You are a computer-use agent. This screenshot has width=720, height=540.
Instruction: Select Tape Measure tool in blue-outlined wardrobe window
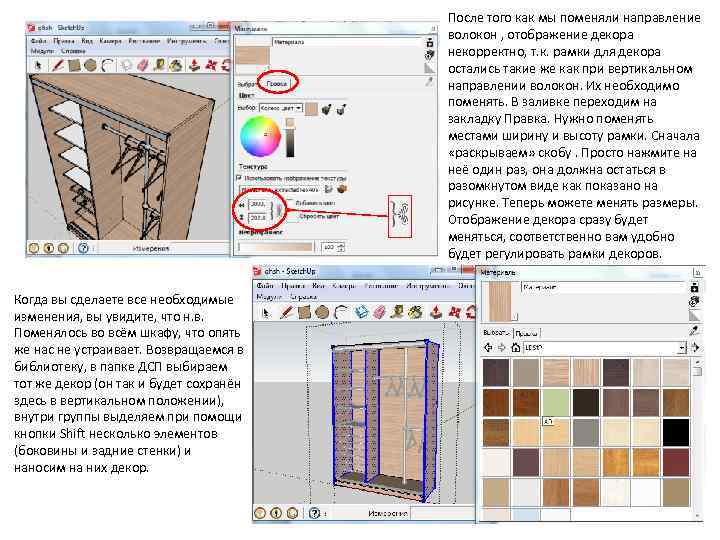click(397, 313)
